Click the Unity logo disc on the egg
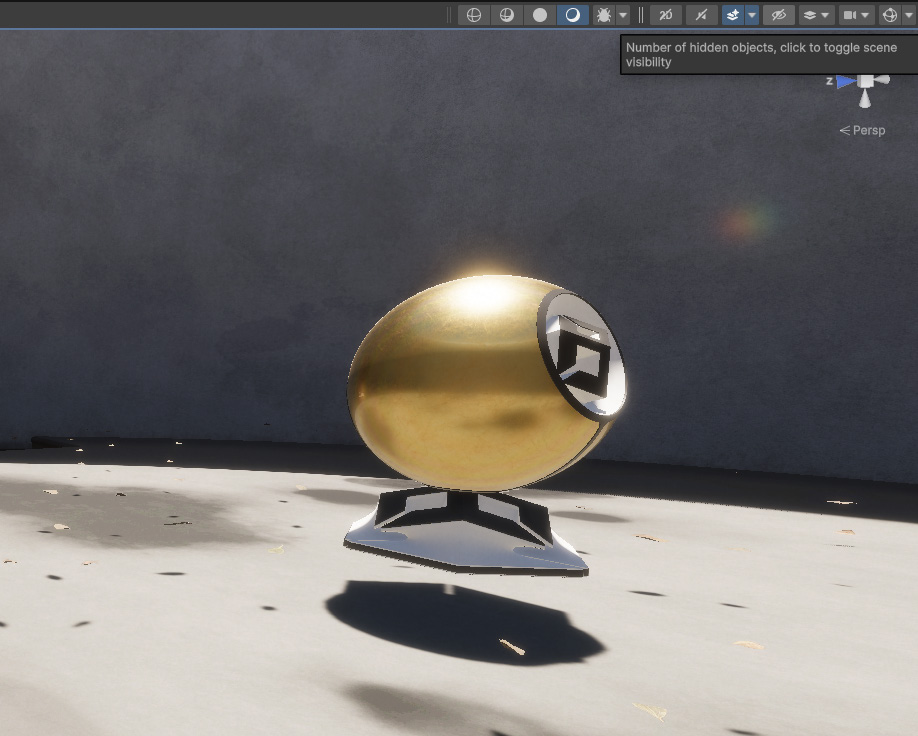 pyautogui.click(x=582, y=355)
